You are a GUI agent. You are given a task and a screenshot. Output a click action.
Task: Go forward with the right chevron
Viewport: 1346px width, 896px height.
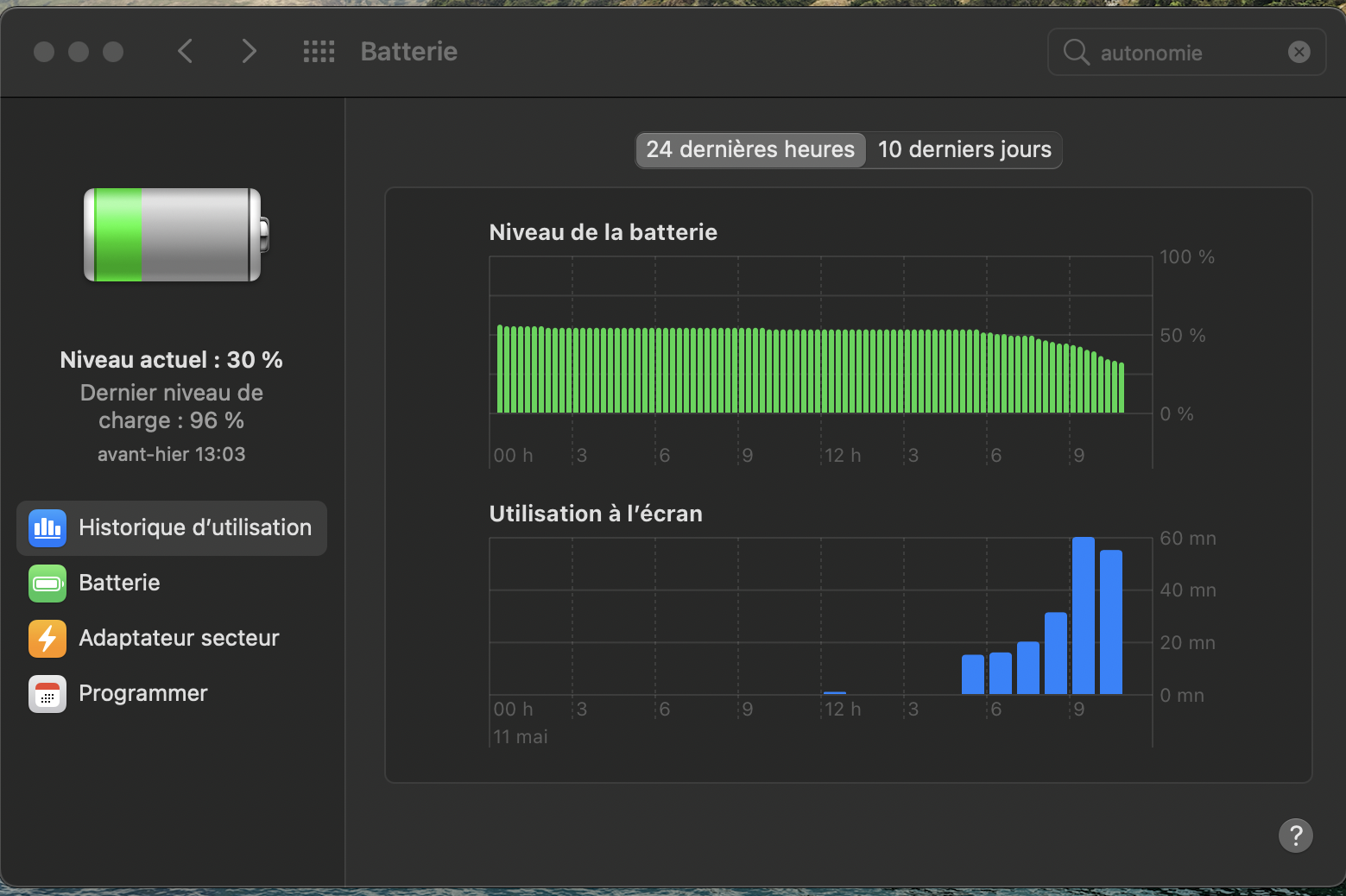pyautogui.click(x=249, y=52)
